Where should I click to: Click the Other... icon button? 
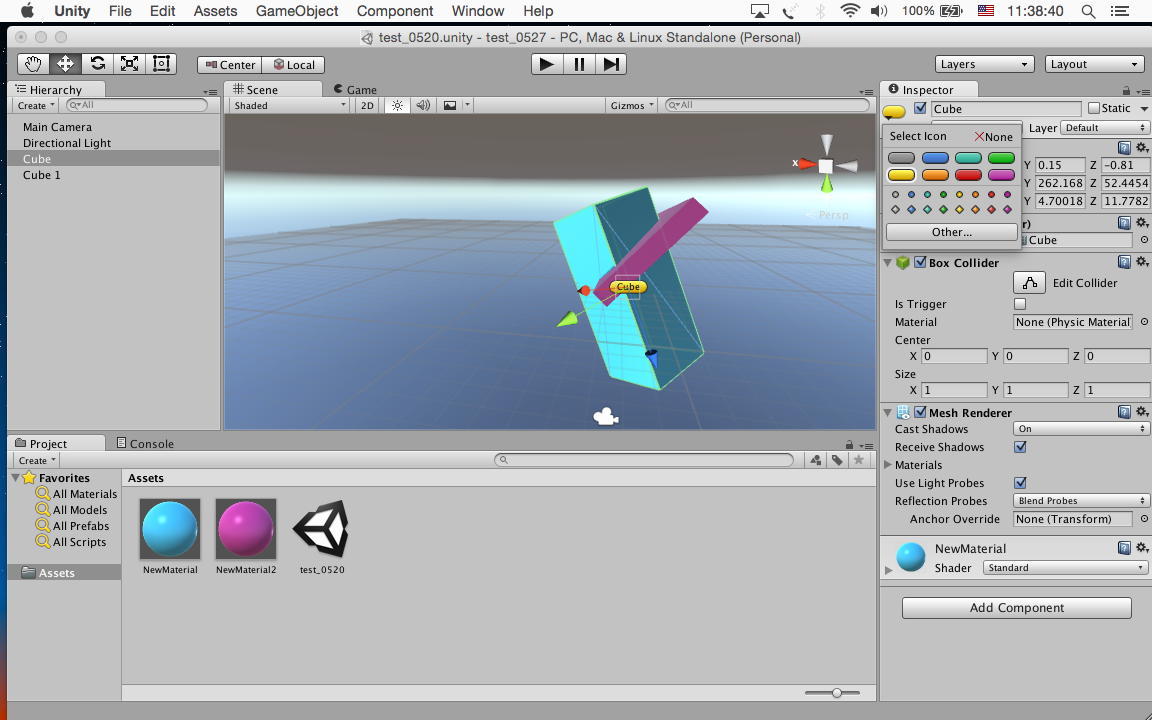click(x=951, y=232)
